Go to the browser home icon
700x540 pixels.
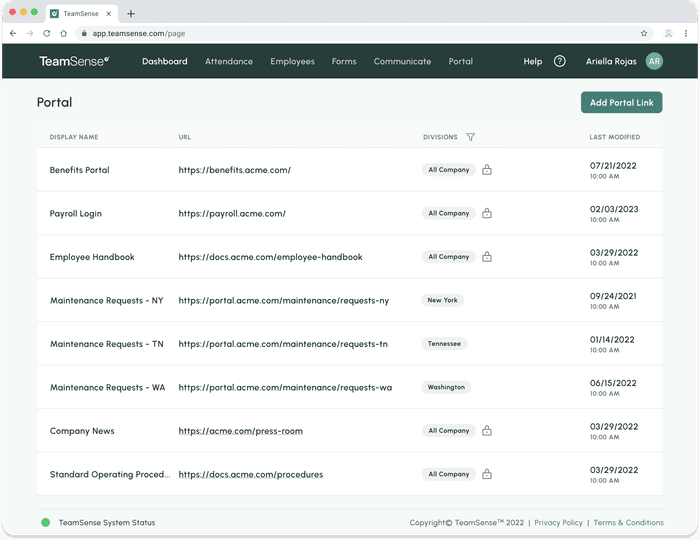pyautogui.click(x=63, y=33)
